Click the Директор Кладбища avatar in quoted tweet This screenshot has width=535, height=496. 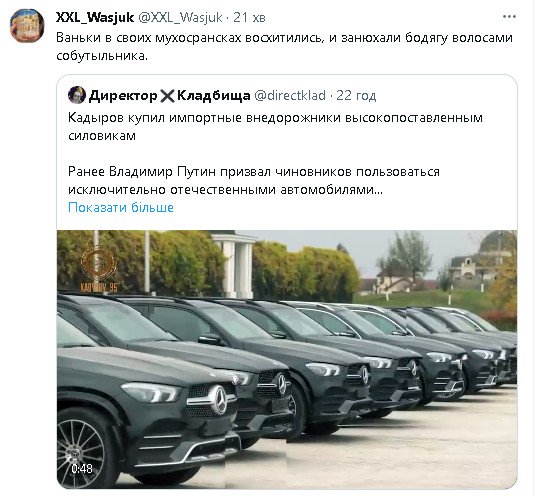tap(77, 95)
